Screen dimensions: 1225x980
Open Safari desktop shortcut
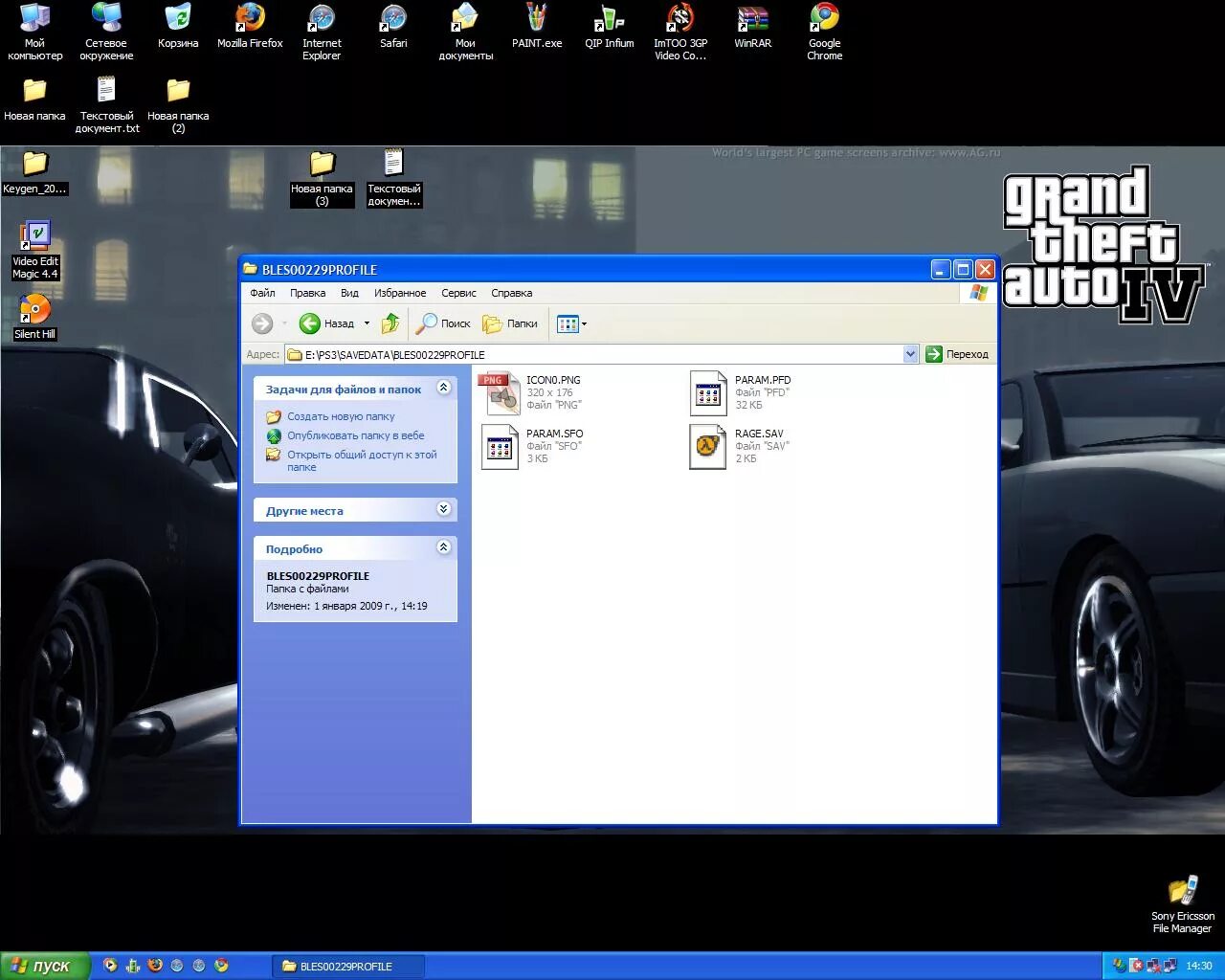coord(393,26)
